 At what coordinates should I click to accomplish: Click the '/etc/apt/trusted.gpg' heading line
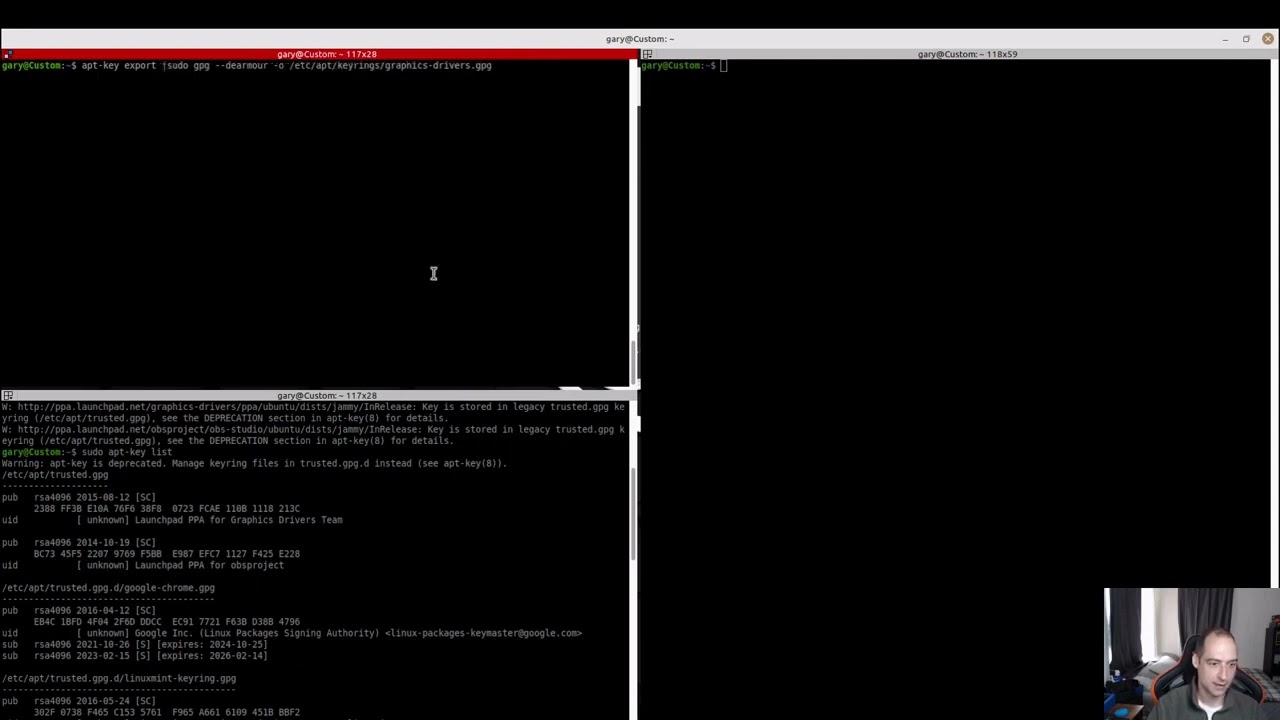tap(55, 475)
